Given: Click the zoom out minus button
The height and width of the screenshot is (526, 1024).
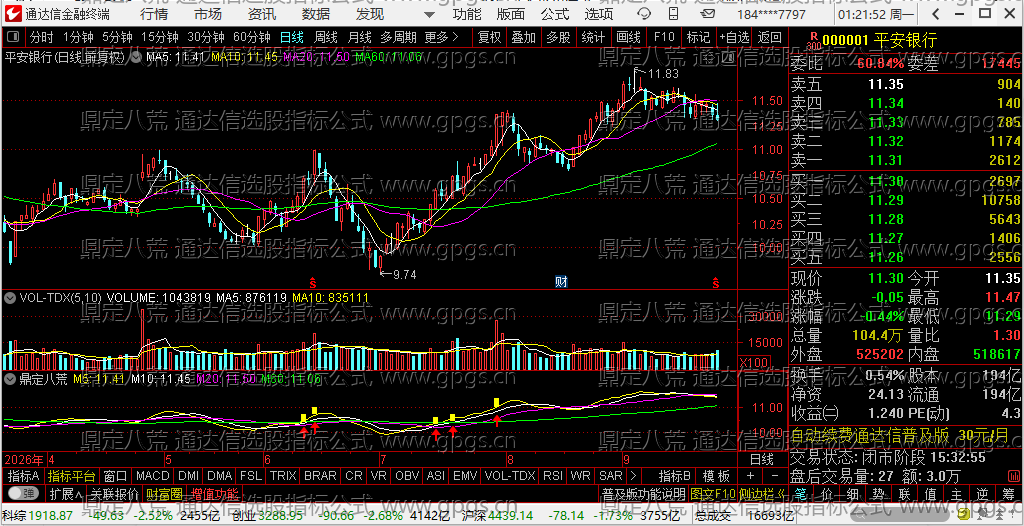Looking at the screenshot, I should pyautogui.click(x=775, y=476).
